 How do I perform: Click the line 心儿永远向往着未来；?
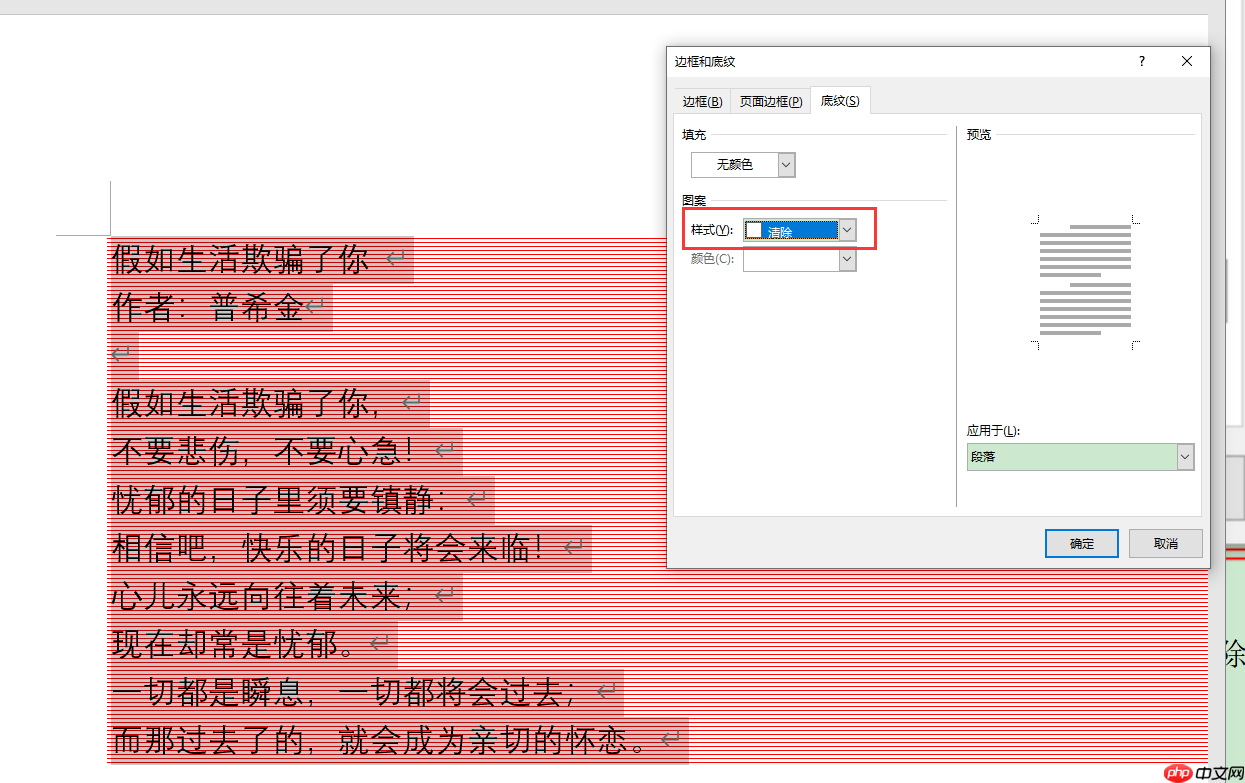click(x=262, y=596)
